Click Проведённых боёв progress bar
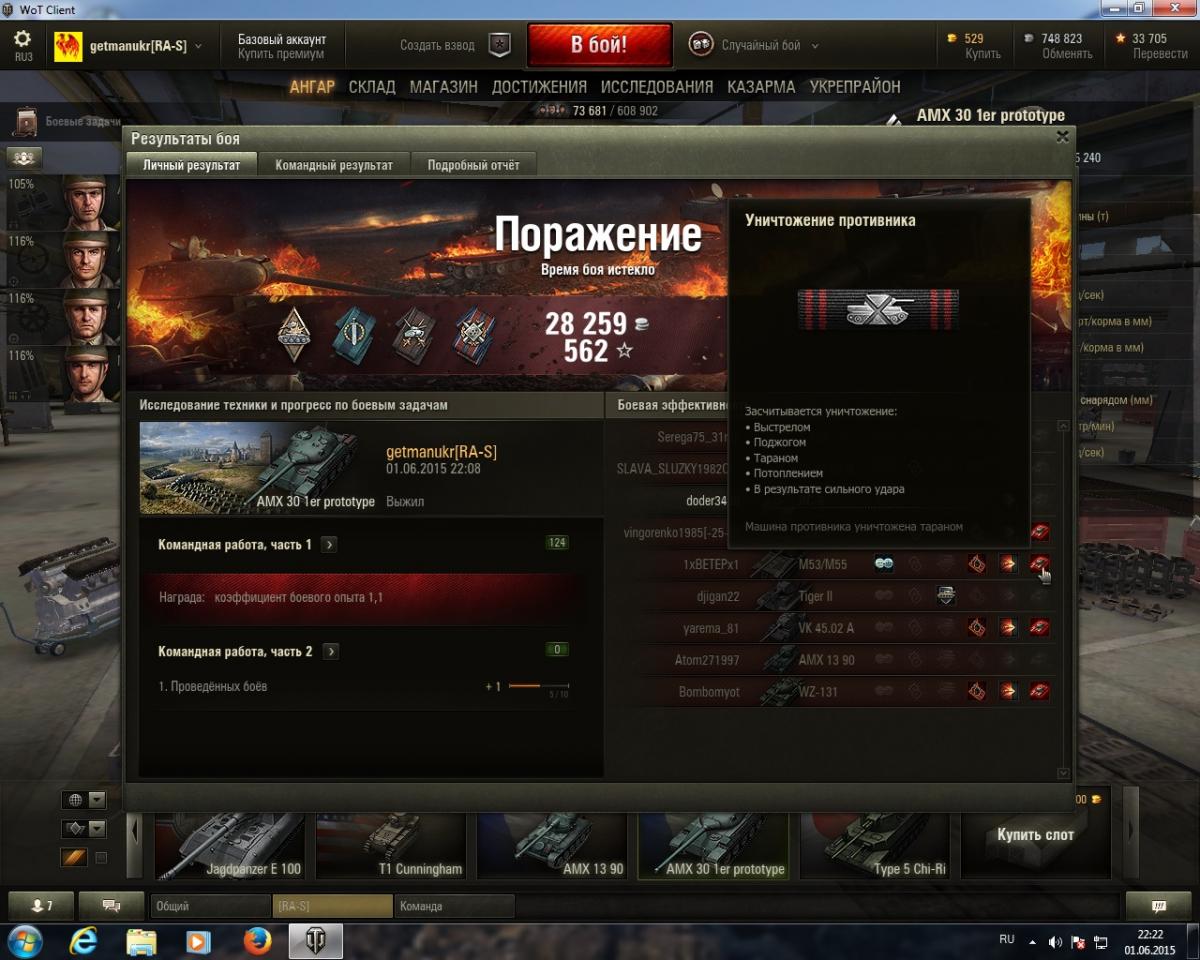The width and height of the screenshot is (1200, 960). click(539, 687)
